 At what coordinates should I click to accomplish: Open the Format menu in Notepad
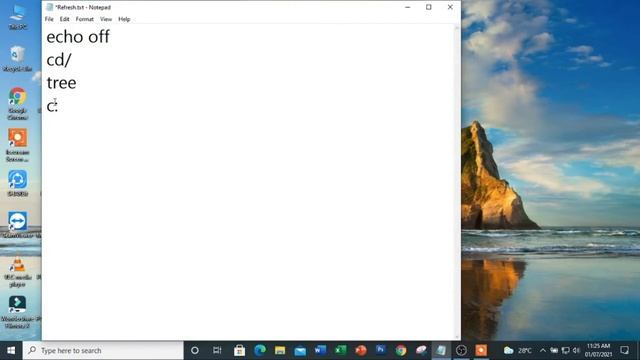pyautogui.click(x=84, y=19)
